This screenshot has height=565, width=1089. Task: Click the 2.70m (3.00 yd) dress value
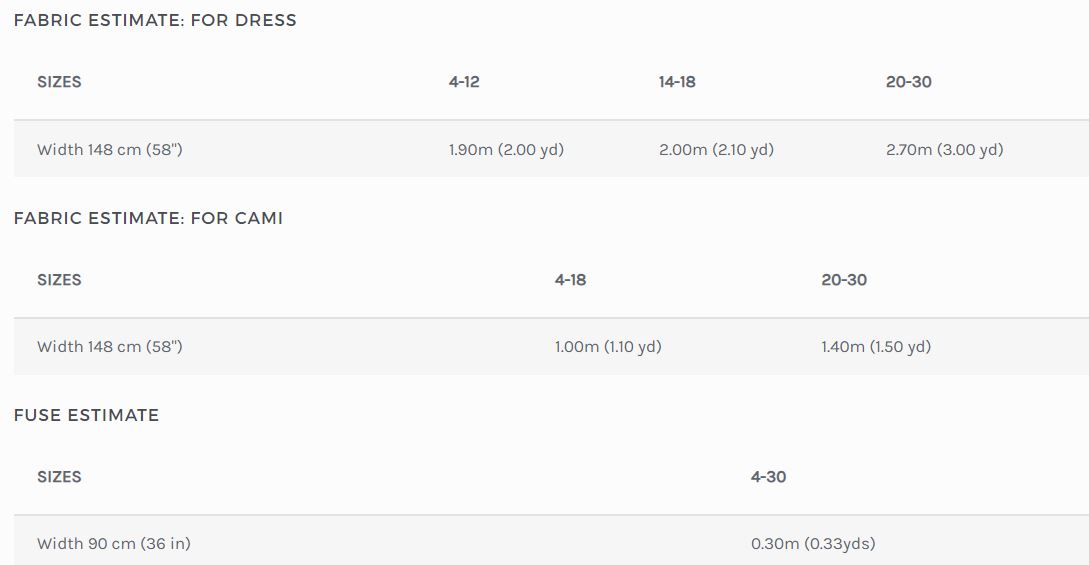pyautogui.click(x=945, y=149)
